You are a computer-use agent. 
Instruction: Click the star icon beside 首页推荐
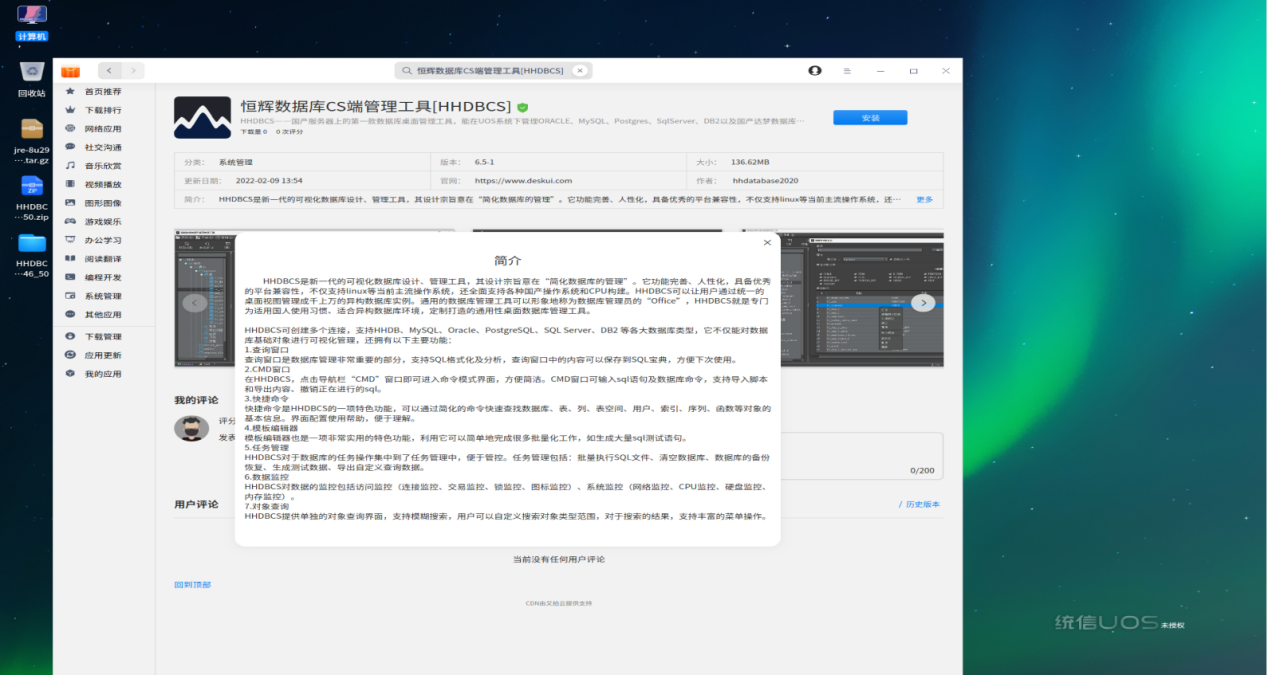point(70,91)
